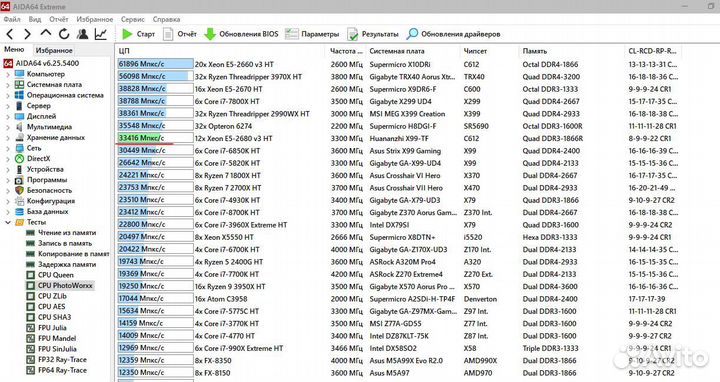Select the CPU ZLib test
Image resolution: width=720 pixels, height=382 pixels.
click(52, 296)
